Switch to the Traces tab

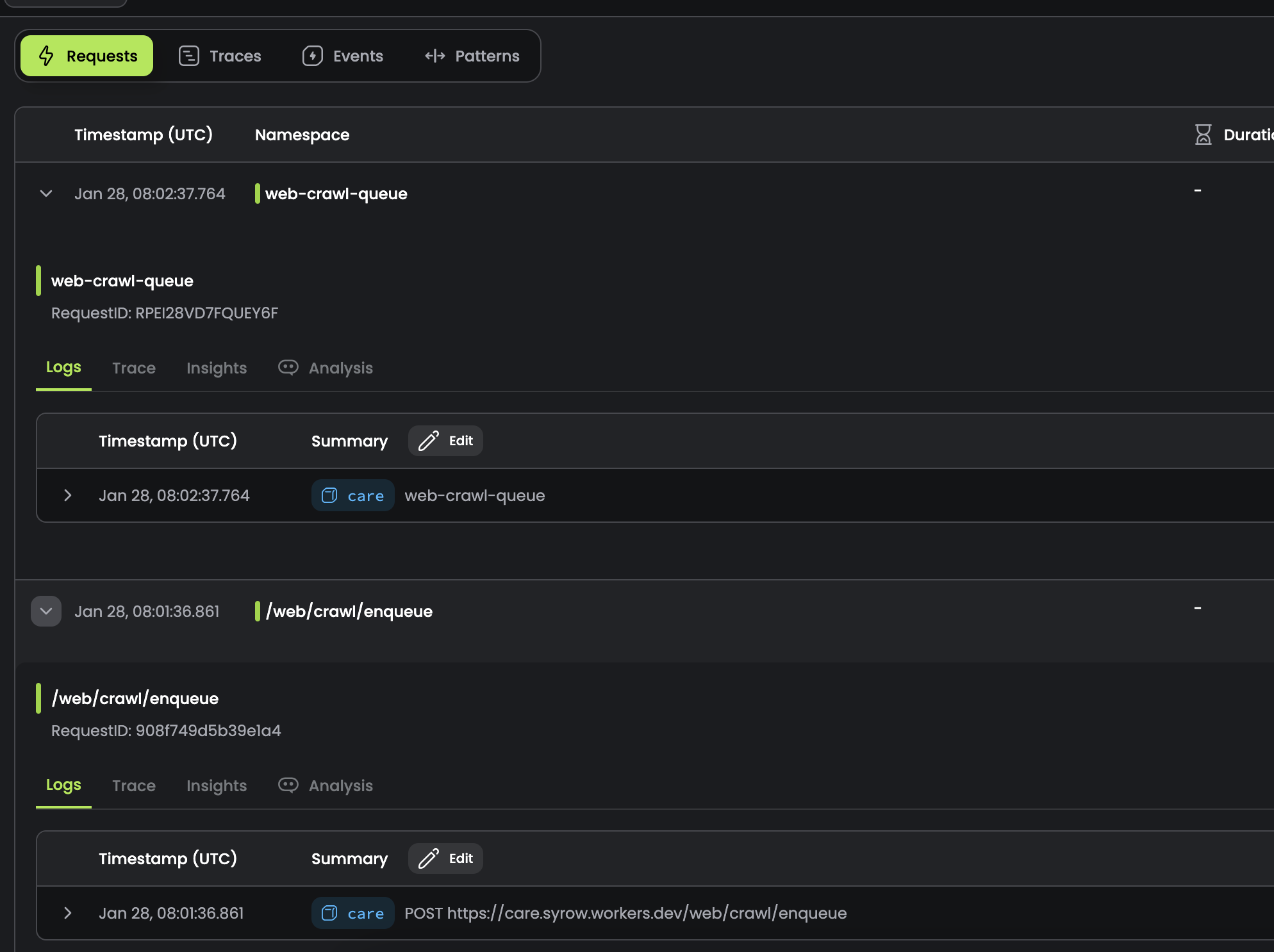click(220, 56)
